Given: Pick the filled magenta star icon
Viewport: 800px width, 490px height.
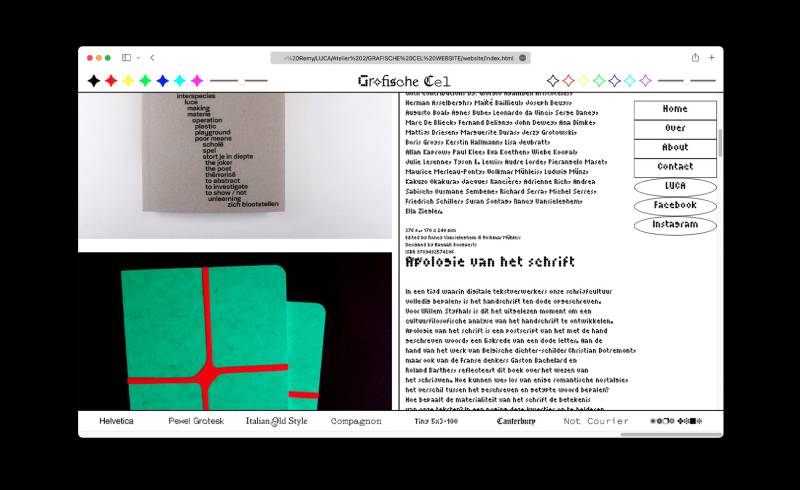Looking at the screenshot, I should click(x=197, y=81).
